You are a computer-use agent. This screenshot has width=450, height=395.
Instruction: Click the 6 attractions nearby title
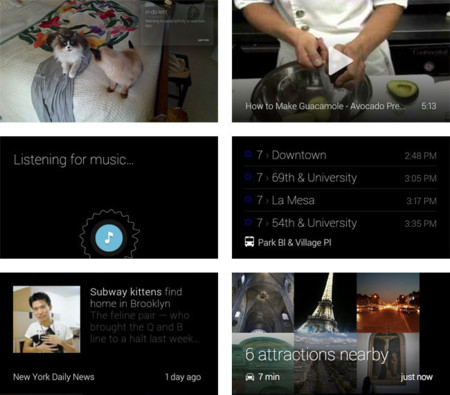click(317, 354)
